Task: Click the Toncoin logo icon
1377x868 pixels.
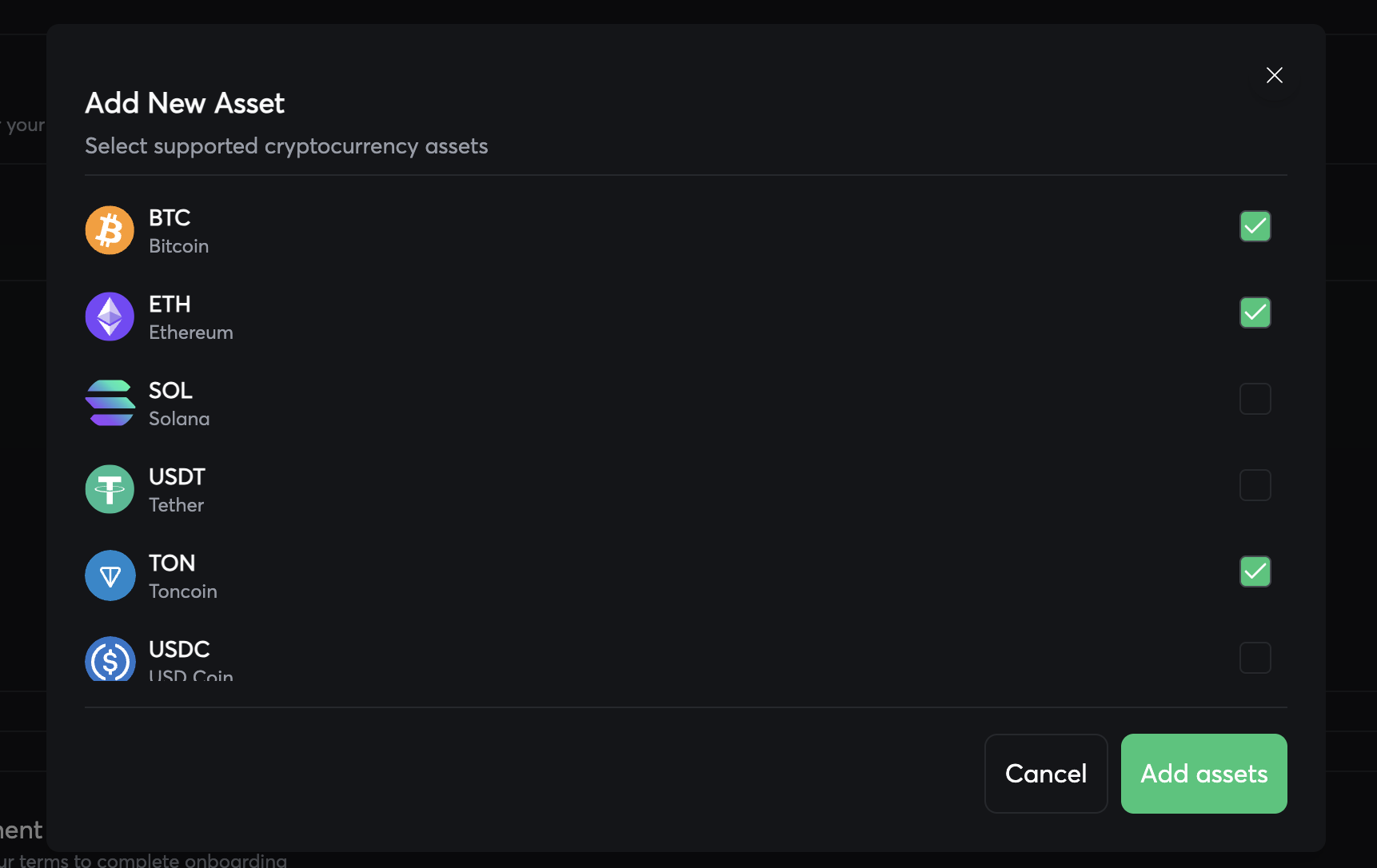Action: [x=110, y=575]
